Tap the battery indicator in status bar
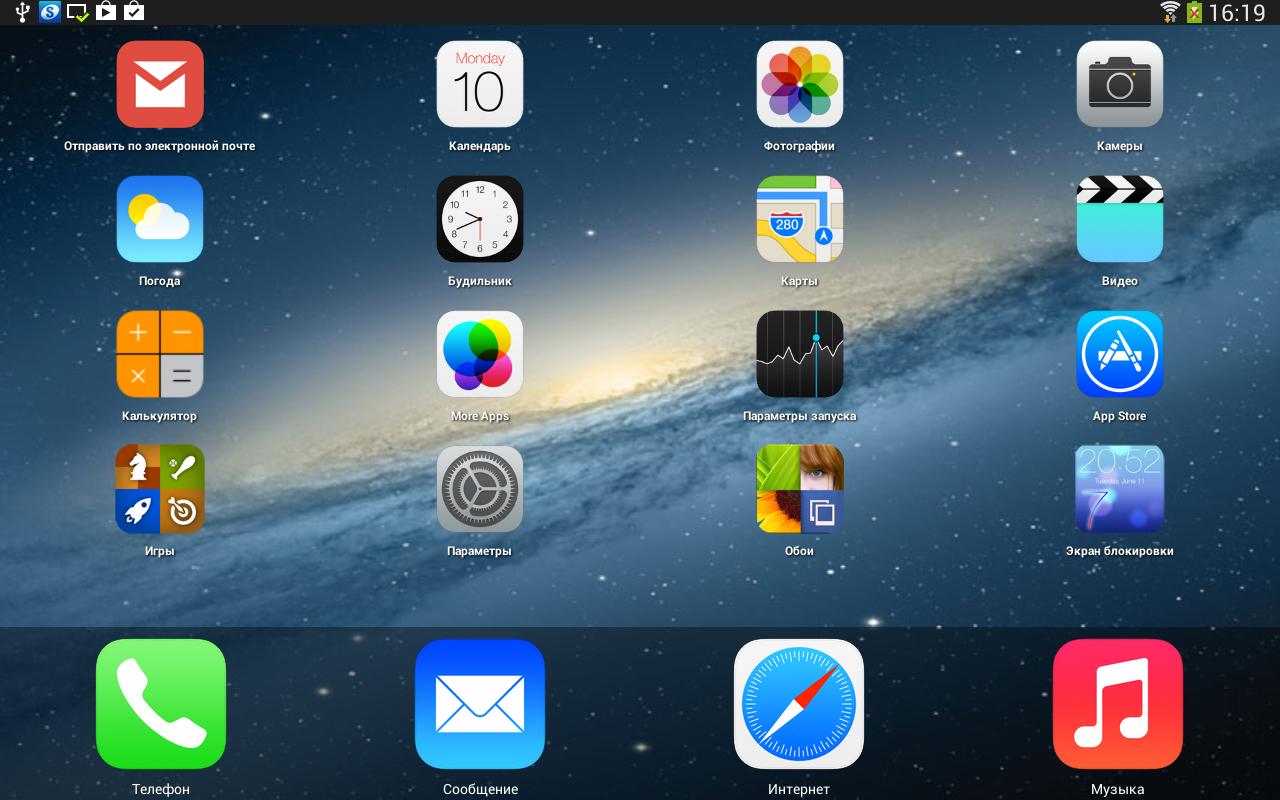Screen dimensions: 1280x800 1194,12
